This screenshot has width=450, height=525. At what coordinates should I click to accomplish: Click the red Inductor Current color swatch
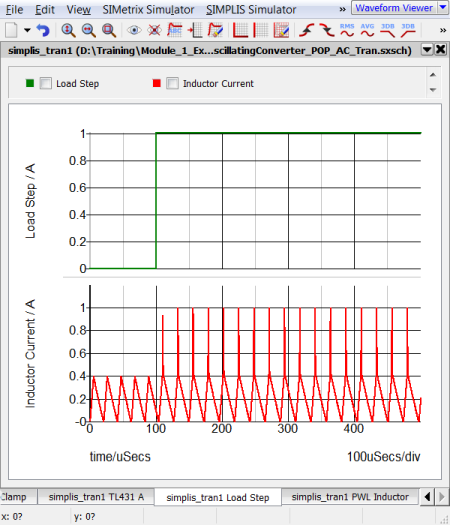click(156, 83)
